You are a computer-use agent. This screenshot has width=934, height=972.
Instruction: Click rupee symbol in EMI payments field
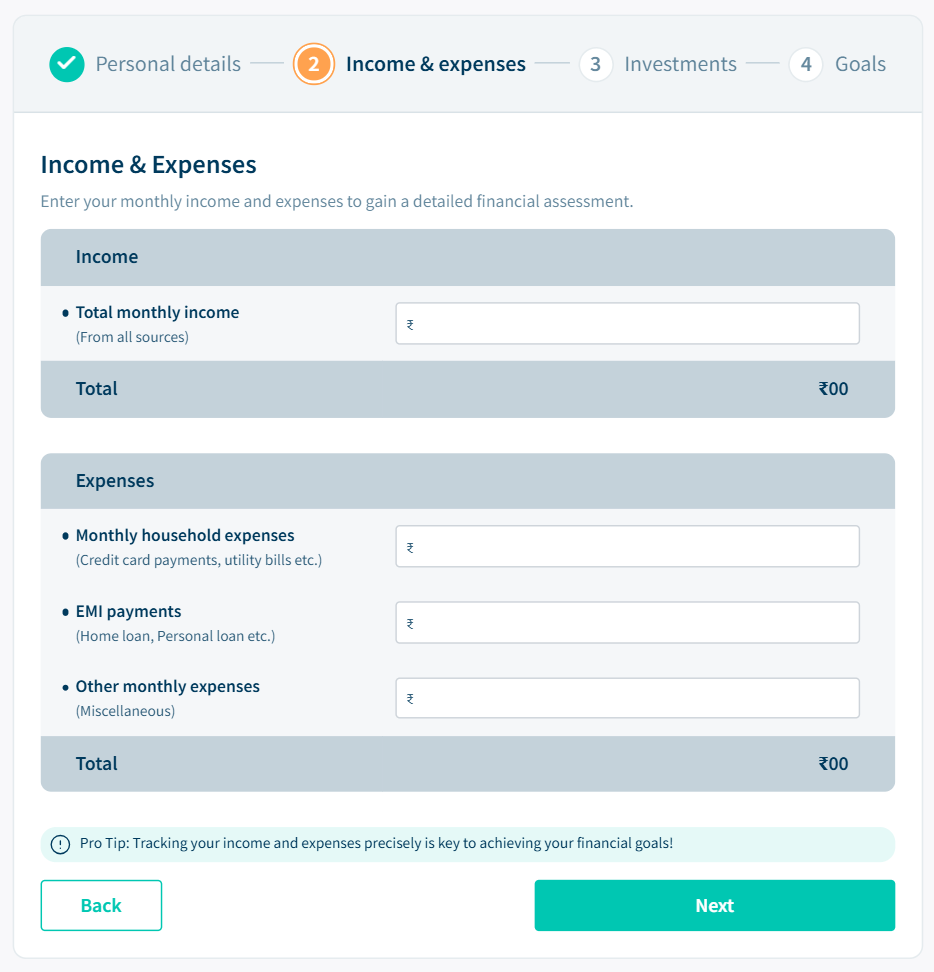(410, 623)
